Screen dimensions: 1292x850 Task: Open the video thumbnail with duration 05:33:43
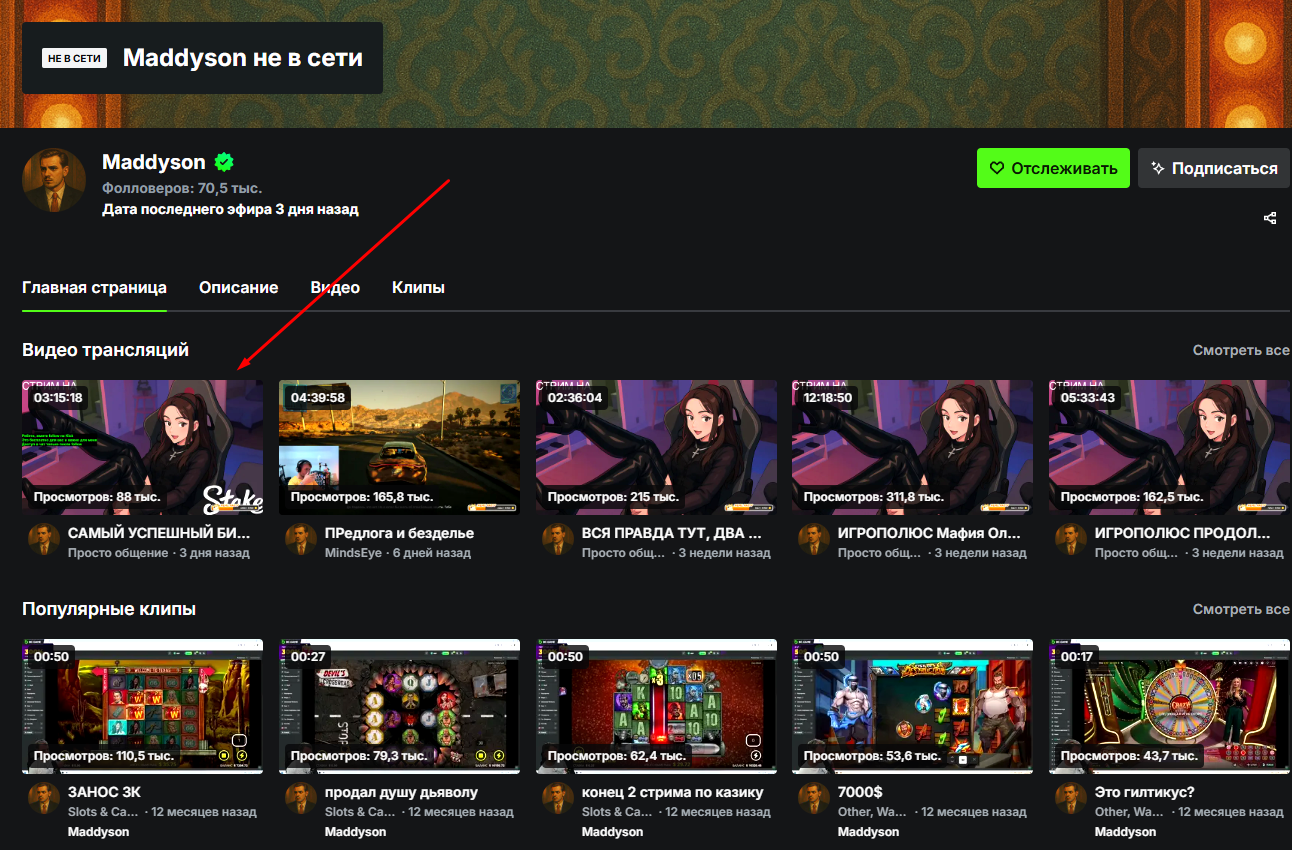[1169, 447]
